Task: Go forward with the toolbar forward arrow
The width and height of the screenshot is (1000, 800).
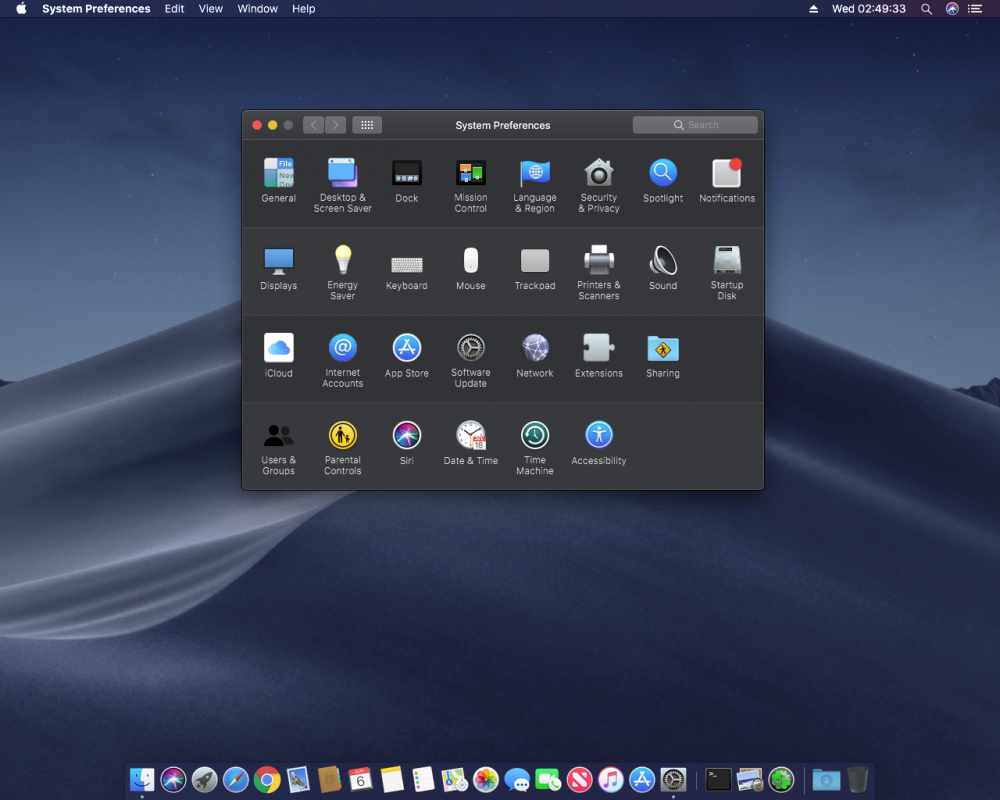Action: click(x=335, y=125)
